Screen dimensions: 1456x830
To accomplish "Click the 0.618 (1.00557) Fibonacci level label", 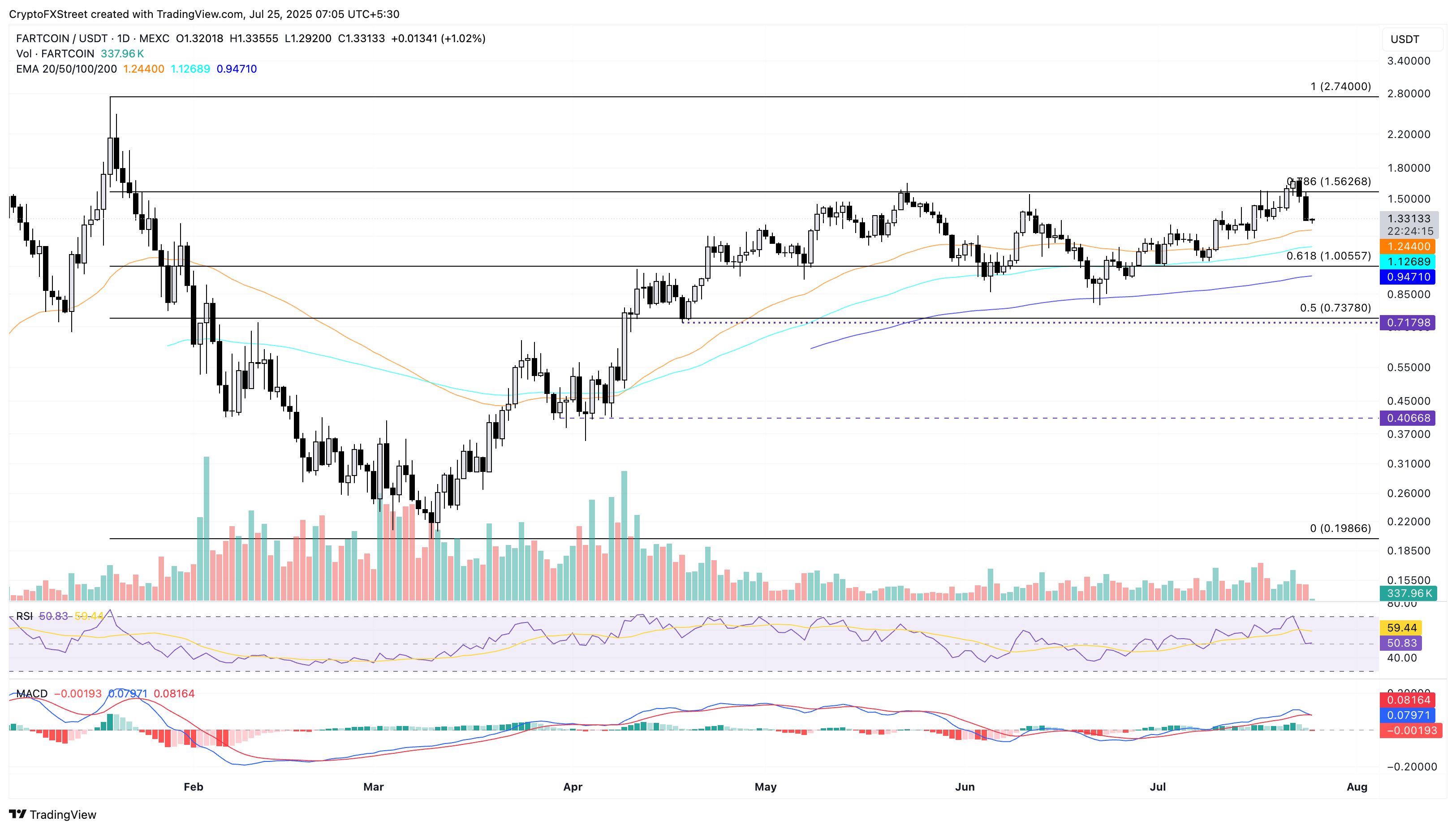I will [1328, 256].
